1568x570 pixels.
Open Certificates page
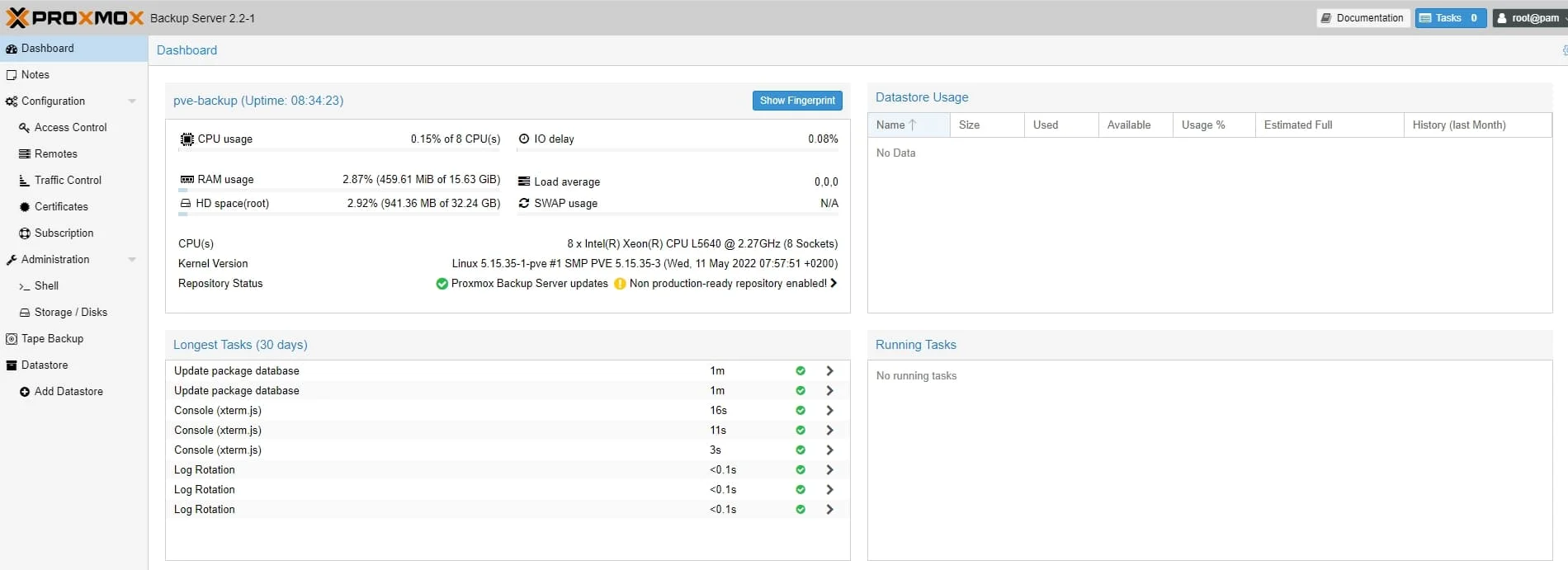click(x=73, y=206)
